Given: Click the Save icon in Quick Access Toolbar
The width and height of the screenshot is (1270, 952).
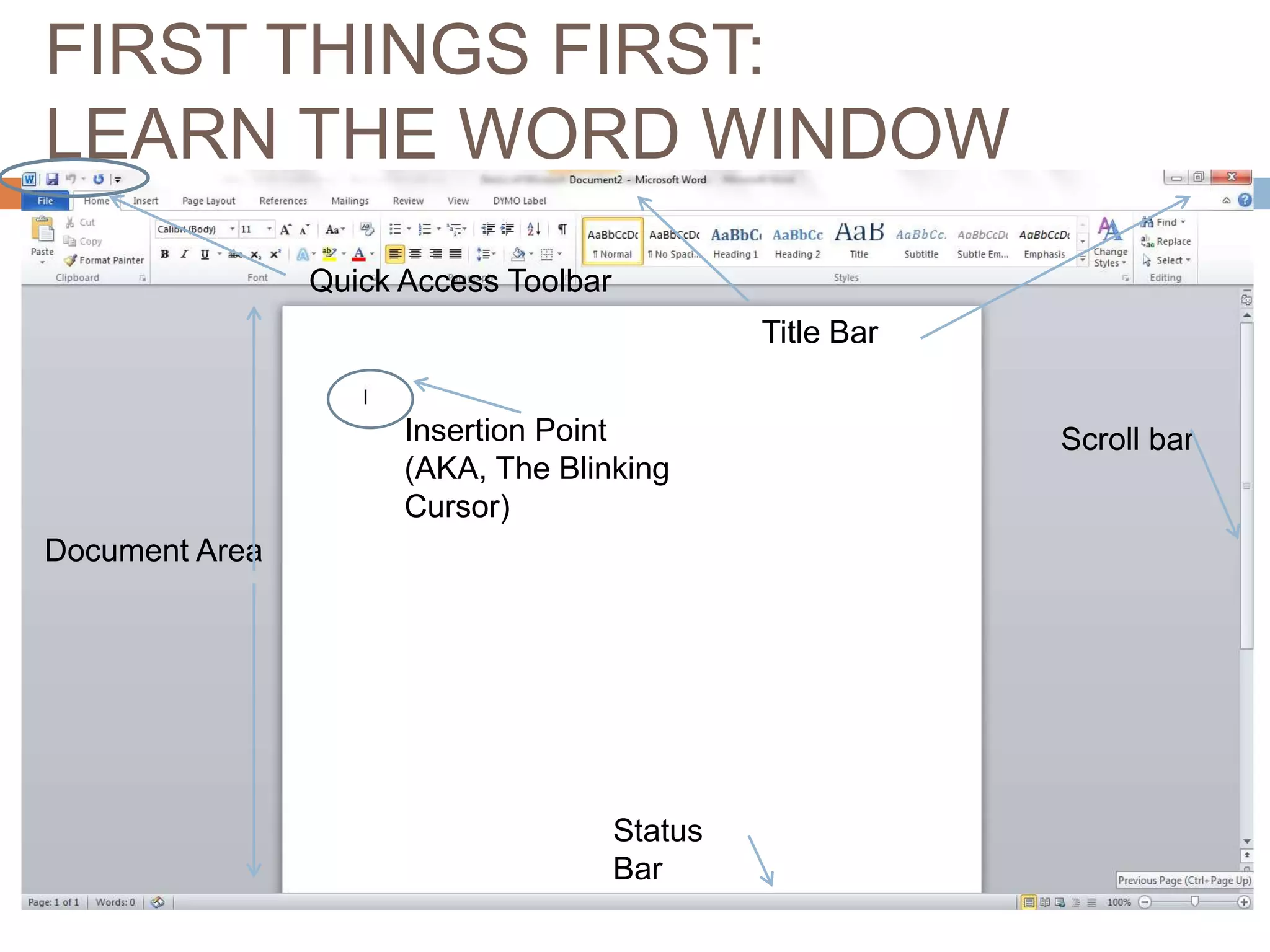Looking at the screenshot, I should 52,180.
